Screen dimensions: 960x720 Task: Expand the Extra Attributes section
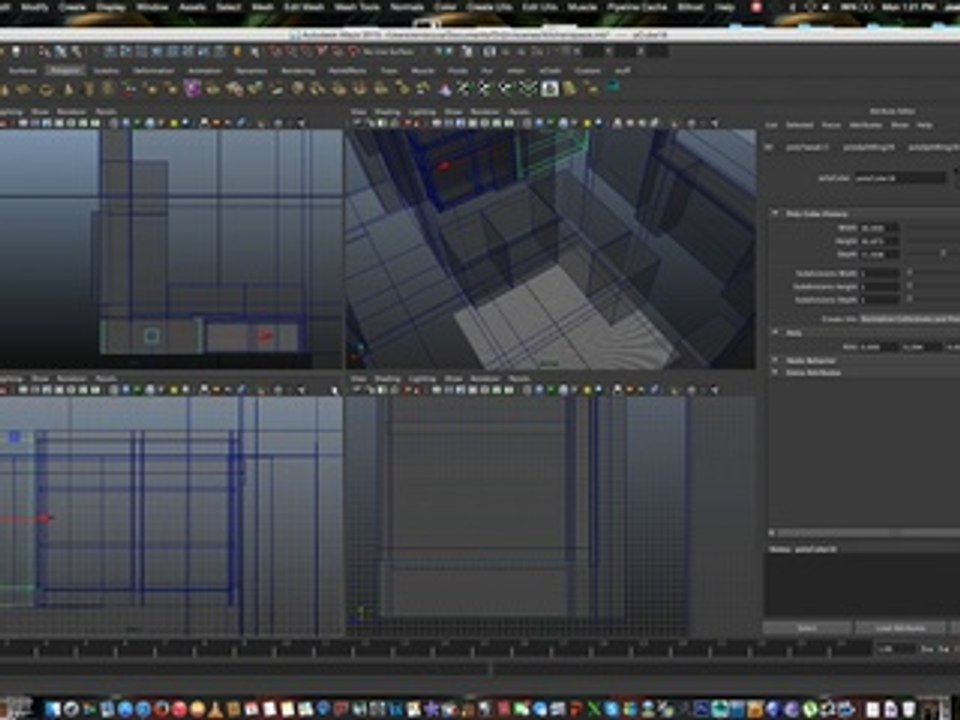pyautogui.click(x=774, y=372)
